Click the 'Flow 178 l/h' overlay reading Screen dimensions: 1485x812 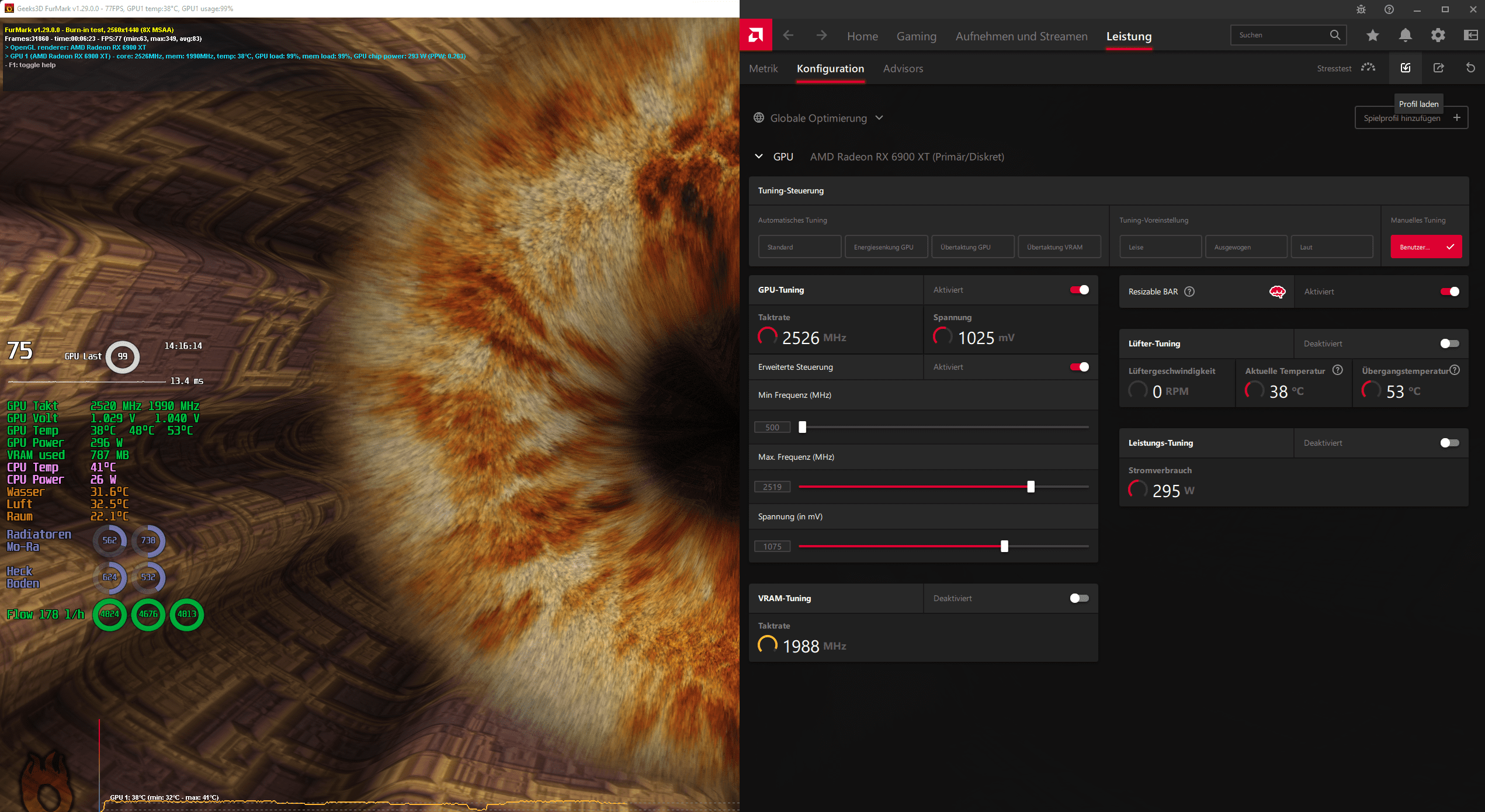[x=46, y=614]
